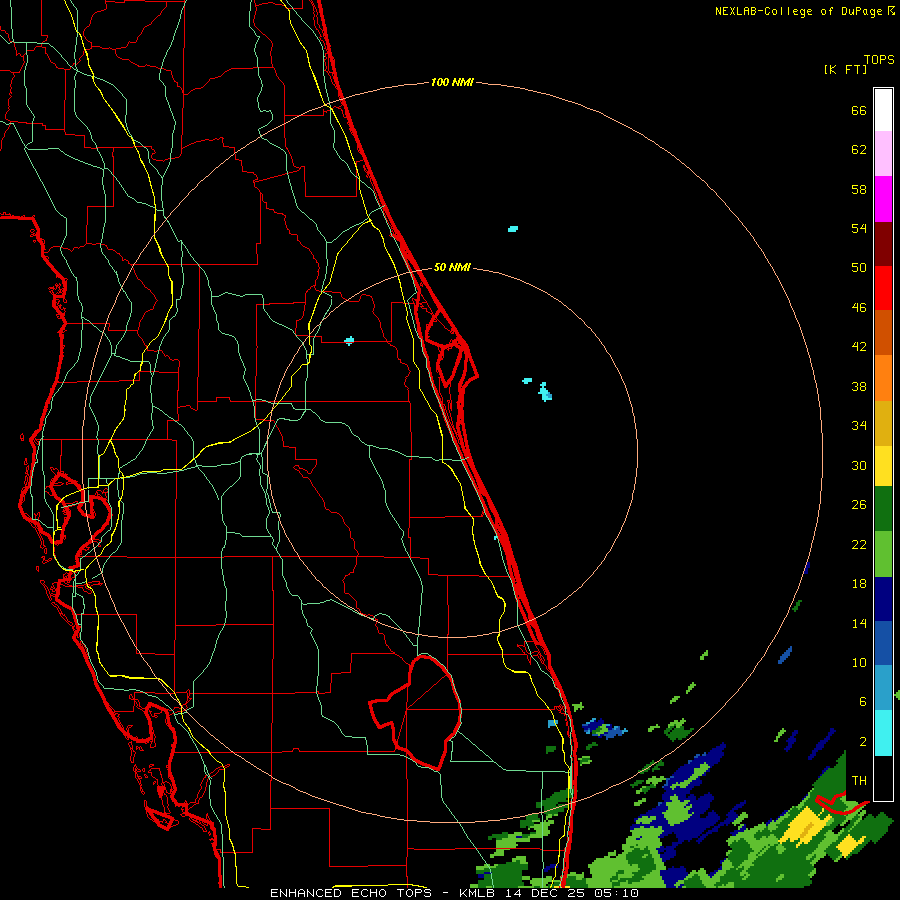Click the ENHANCED ECHO TOPS caption text
This screenshot has width=900, height=900.
click(x=350, y=893)
